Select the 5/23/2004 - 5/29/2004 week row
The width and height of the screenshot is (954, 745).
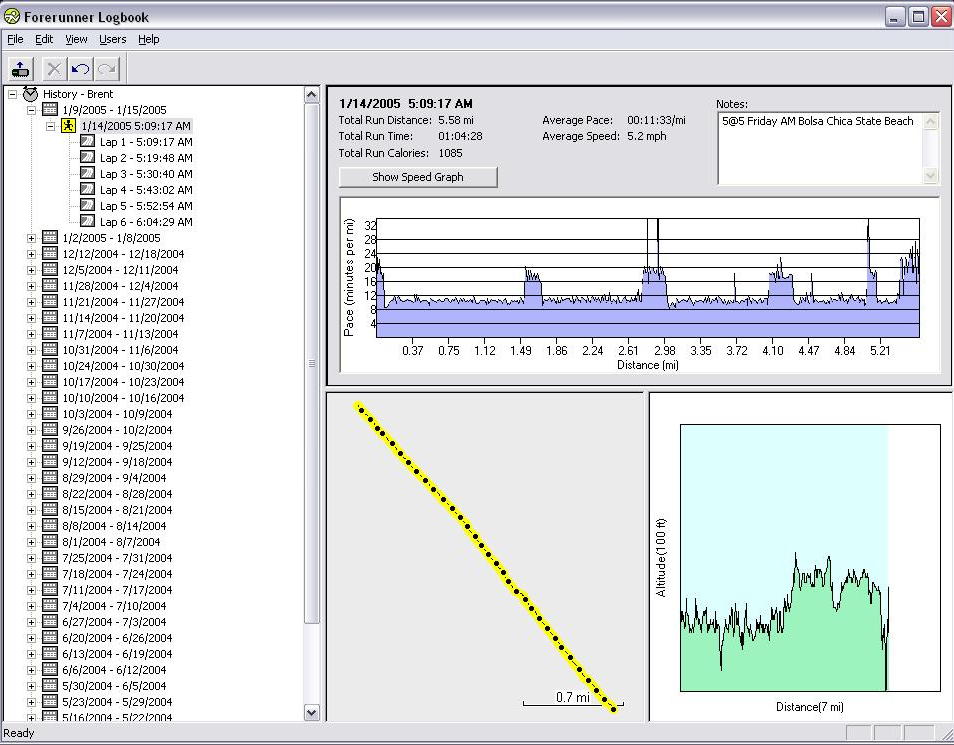[117, 702]
